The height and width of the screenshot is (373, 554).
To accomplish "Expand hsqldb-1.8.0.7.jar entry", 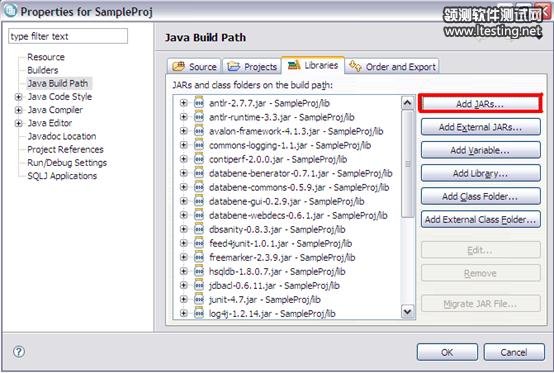I will coord(183,271).
